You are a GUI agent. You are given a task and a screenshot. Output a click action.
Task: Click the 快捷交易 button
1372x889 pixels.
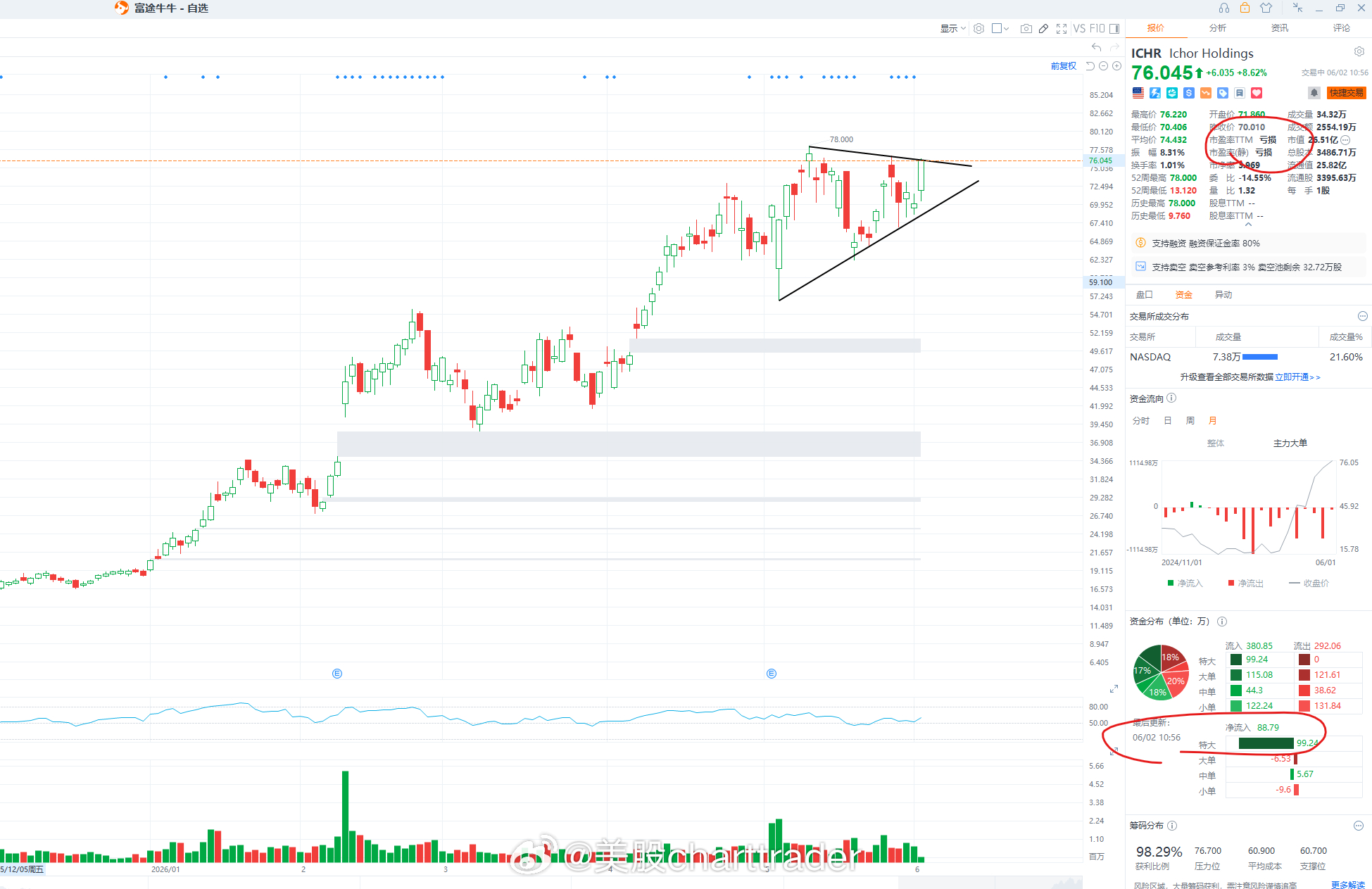[1346, 93]
